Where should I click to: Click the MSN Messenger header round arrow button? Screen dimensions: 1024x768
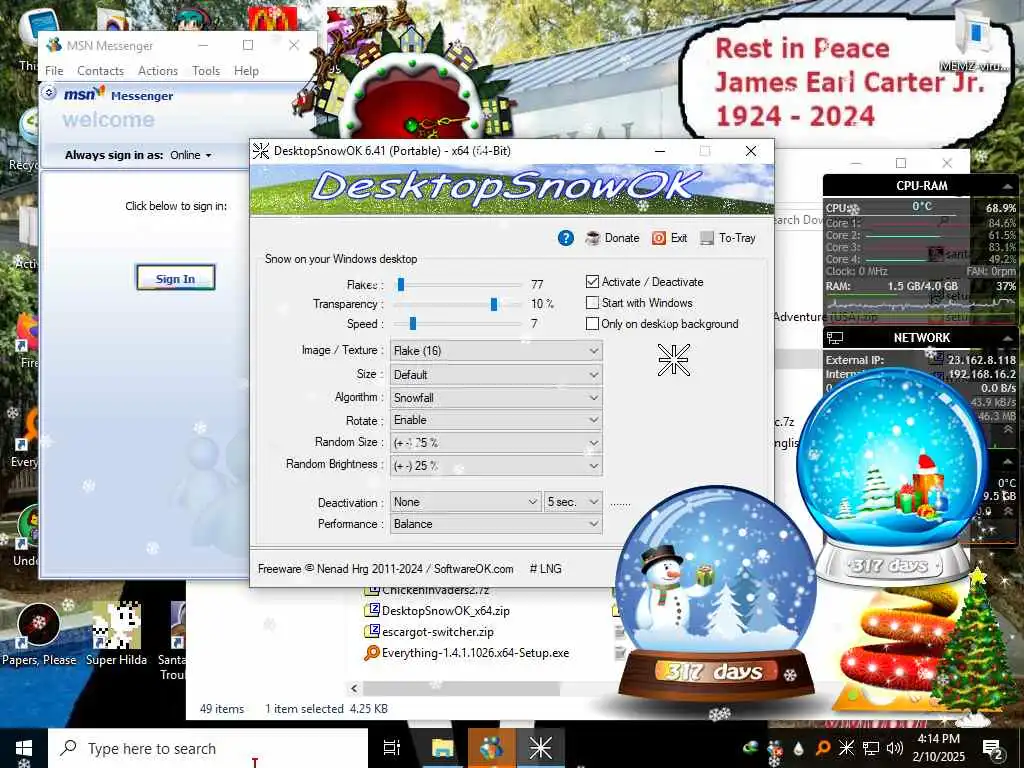pyautogui.click(x=49, y=93)
